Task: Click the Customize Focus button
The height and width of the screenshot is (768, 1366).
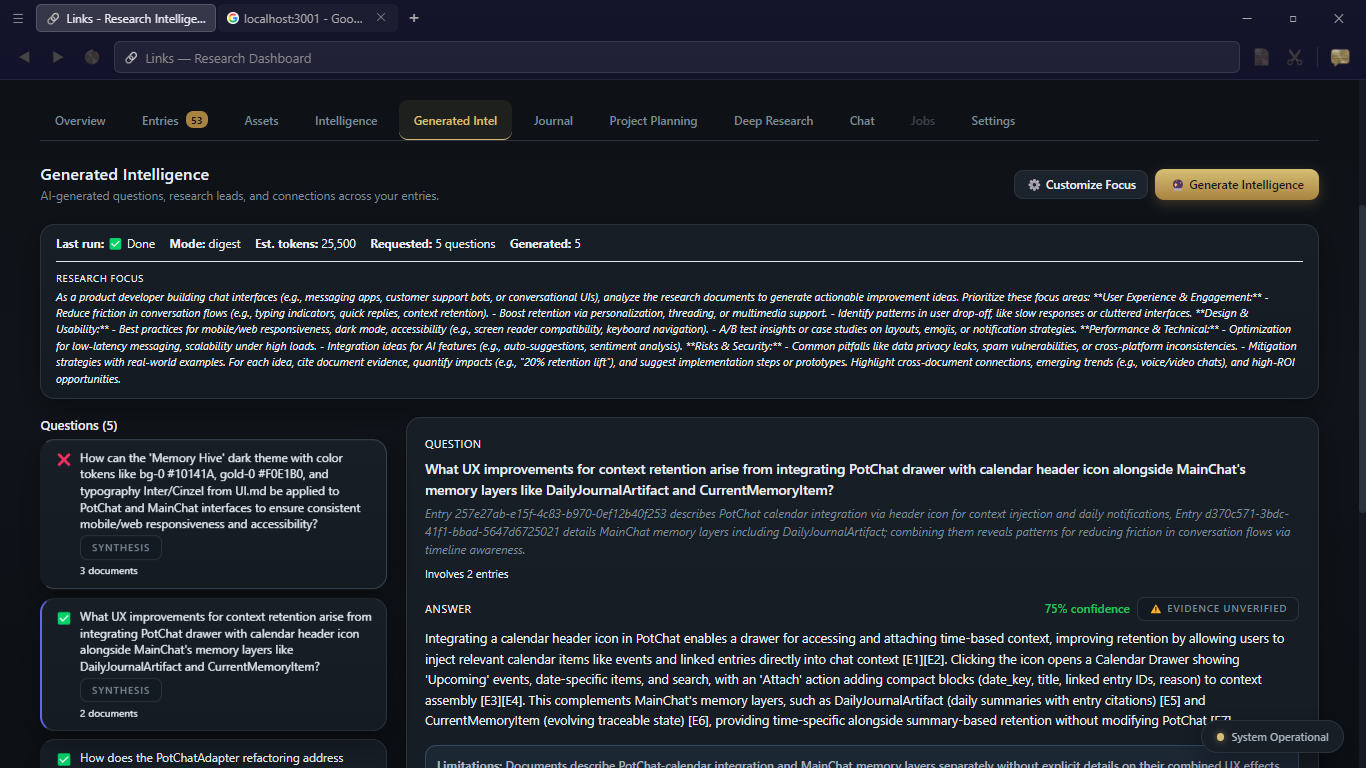Action: pyautogui.click(x=1081, y=185)
